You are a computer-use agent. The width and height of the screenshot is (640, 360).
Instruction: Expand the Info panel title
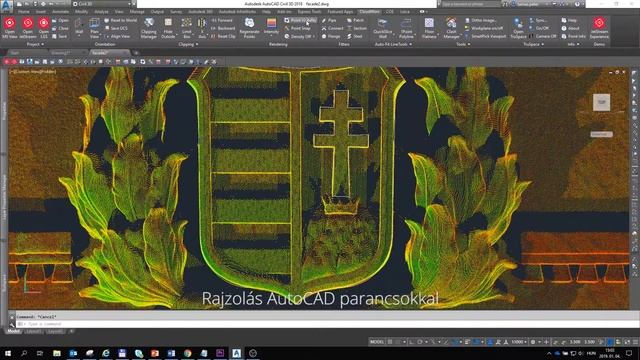click(573, 44)
